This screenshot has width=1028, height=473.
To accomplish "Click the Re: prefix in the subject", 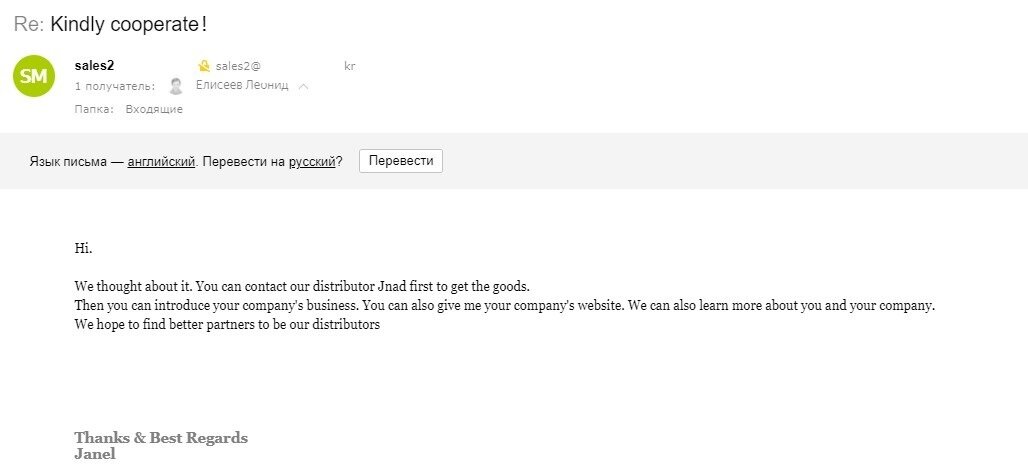I will coord(29,24).
